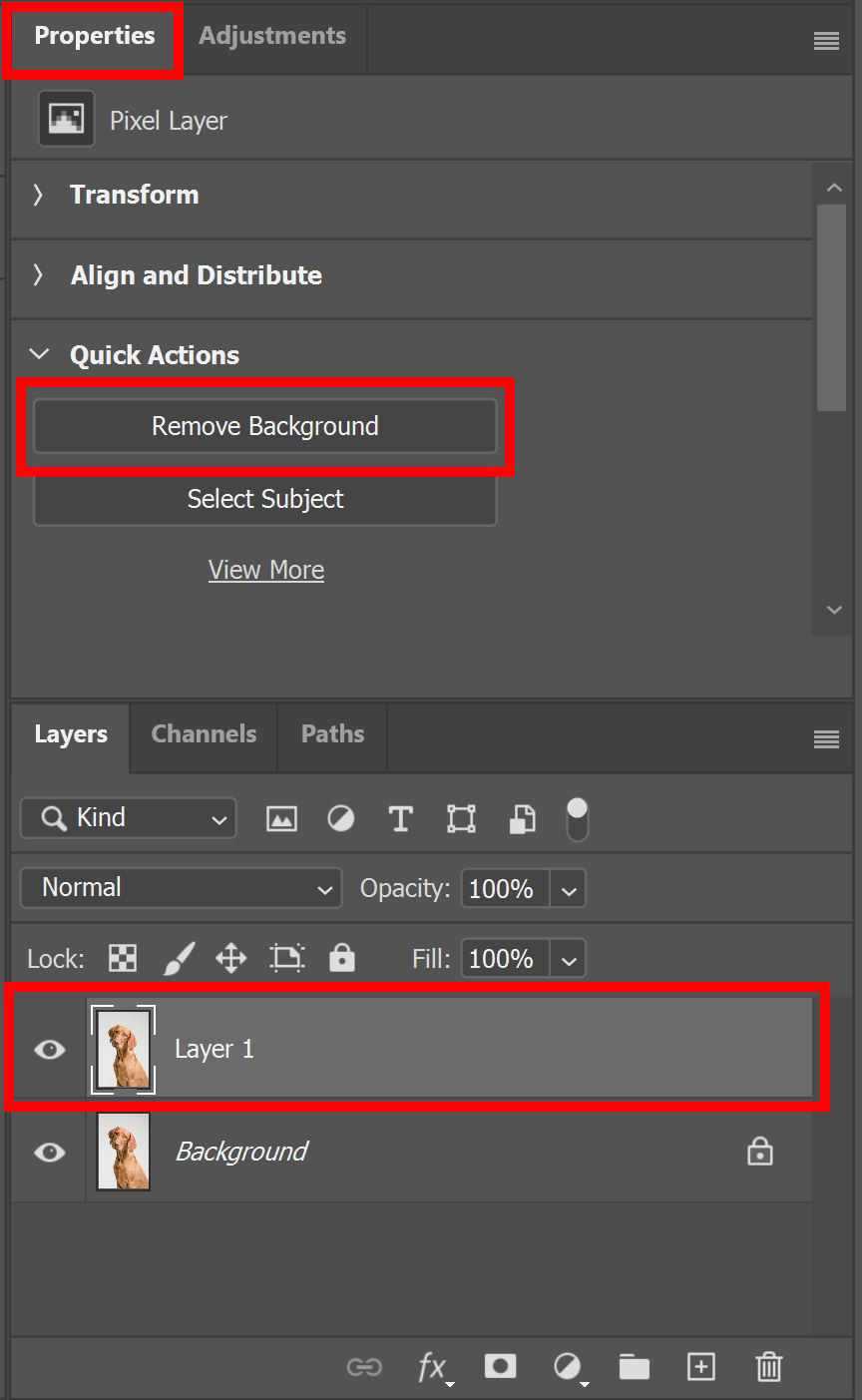Add a layer mask to Layer 1
The width and height of the screenshot is (862, 1400).
pyautogui.click(x=500, y=1367)
